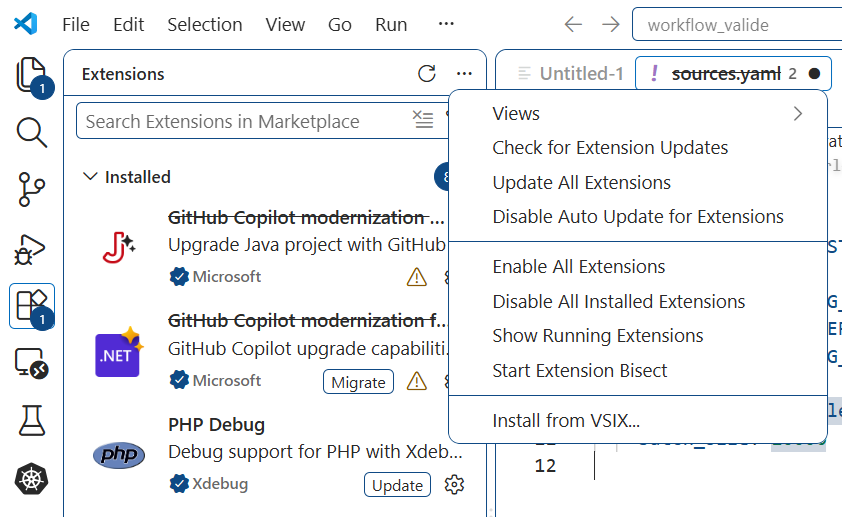Choose Check for Extension Updates
Image resolution: width=842 pixels, height=517 pixels.
[x=637, y=148]
